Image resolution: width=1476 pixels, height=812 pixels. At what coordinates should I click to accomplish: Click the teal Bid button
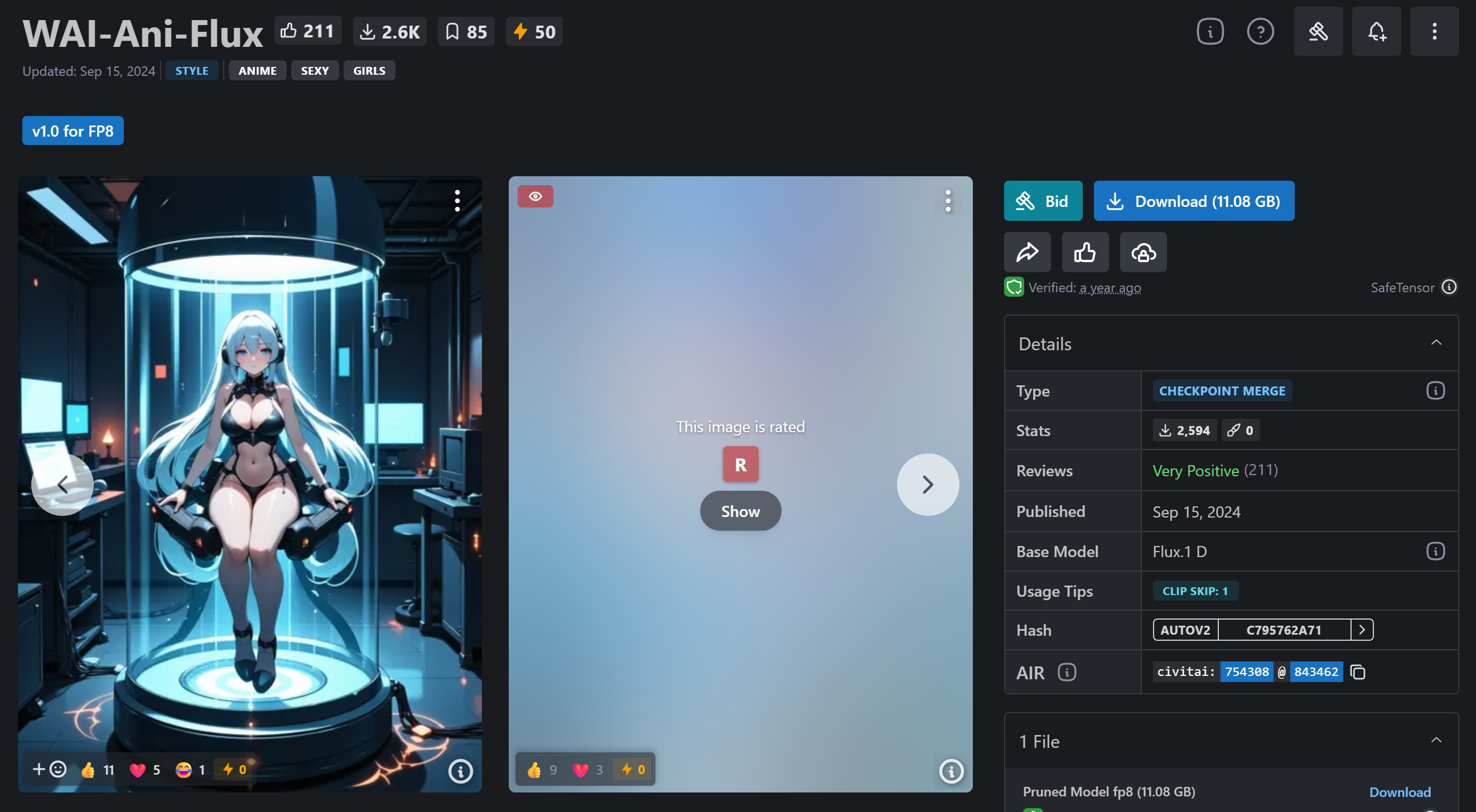click(1042, 201)
